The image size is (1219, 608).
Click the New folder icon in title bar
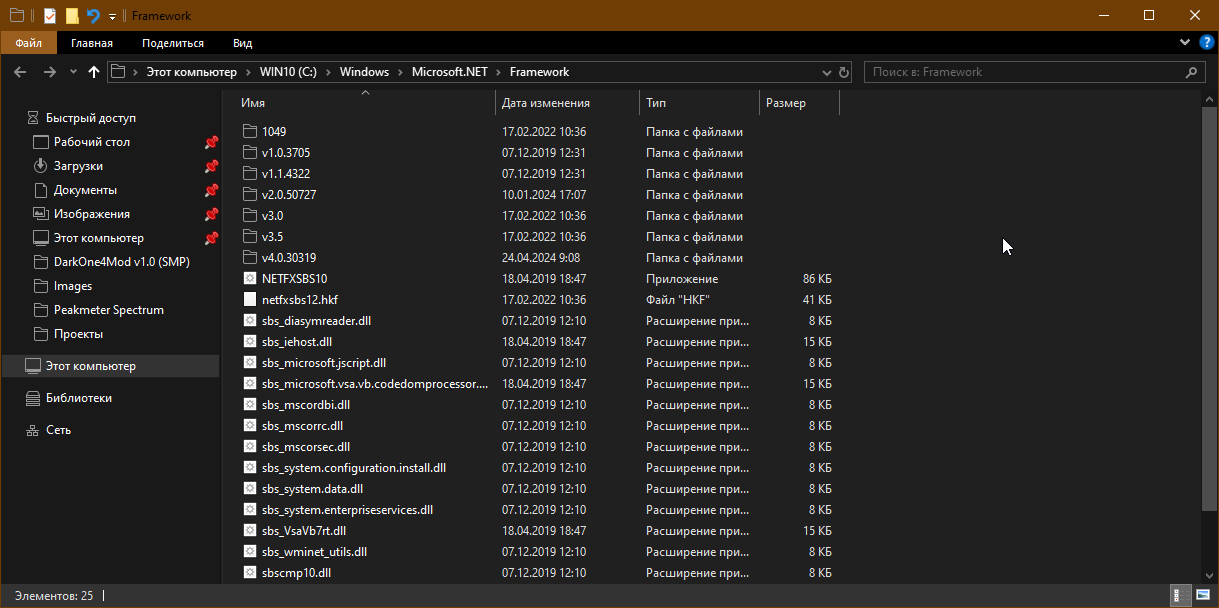pyautogui.click(x=72, y=16)
